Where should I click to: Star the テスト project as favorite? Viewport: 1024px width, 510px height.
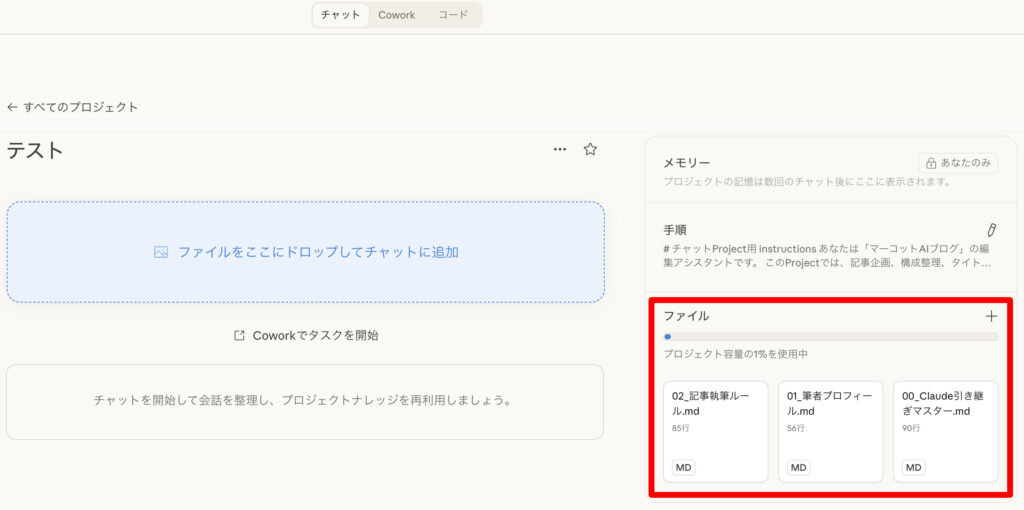[590, 150]
